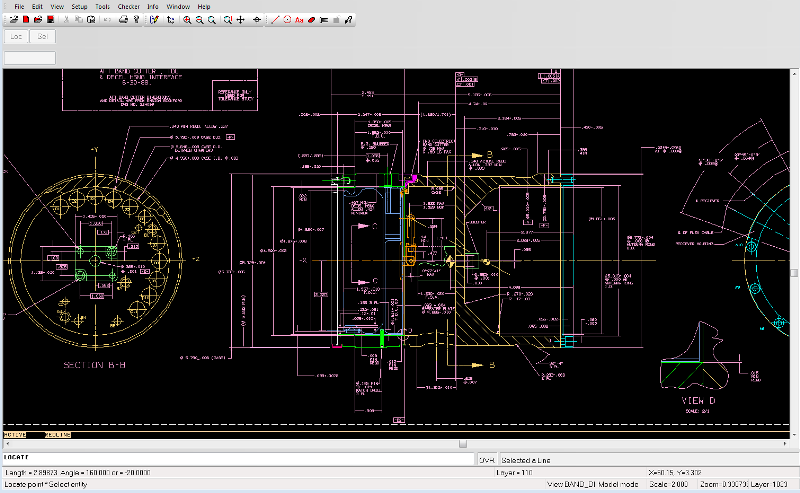The width and height of the screenshot is (800, 493).
Task: Select the red Text annotation tool
Action: point(299,19)
